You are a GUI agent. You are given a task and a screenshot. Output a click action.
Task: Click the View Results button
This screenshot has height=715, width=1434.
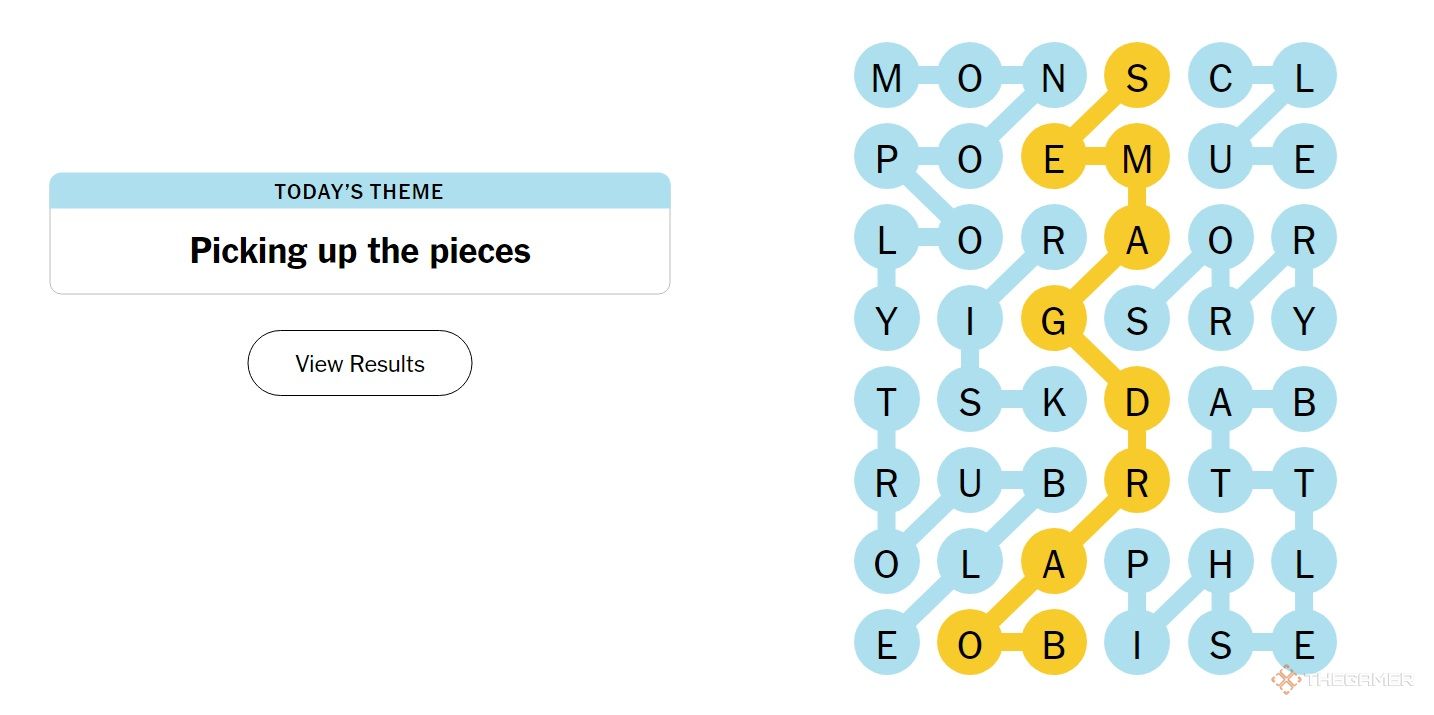point(360,363)
